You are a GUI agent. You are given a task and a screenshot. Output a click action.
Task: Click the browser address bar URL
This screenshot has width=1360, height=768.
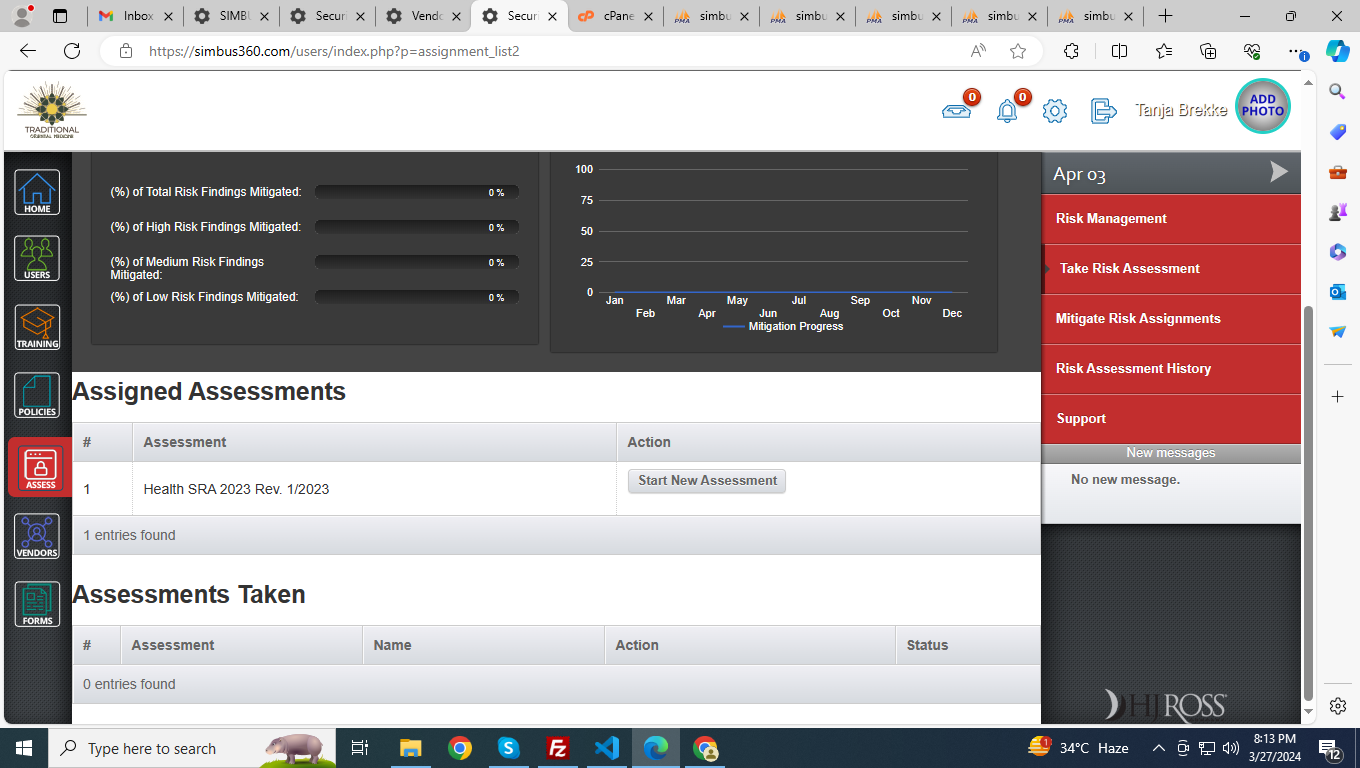tap(334, 51)
